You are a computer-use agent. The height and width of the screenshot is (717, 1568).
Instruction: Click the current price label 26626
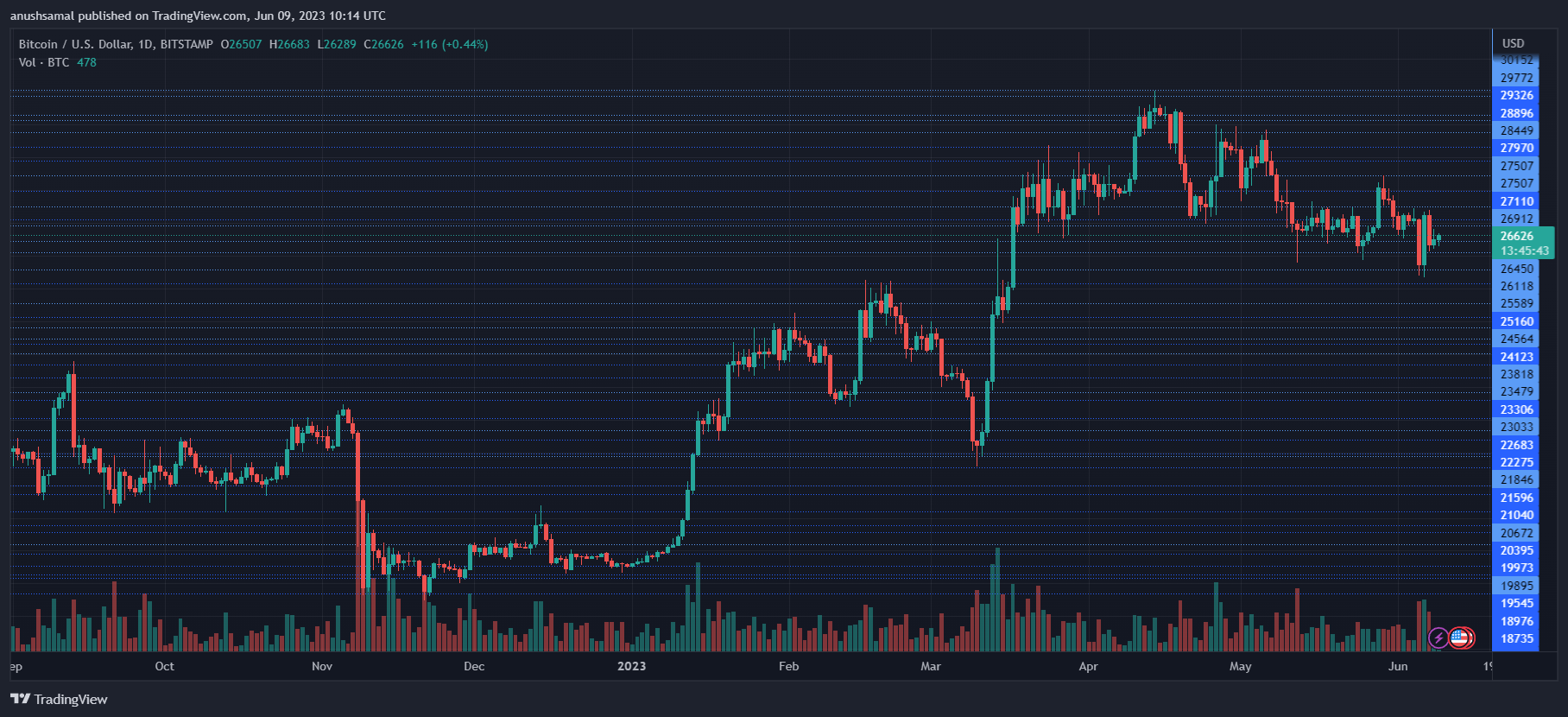coord(1516,236)
